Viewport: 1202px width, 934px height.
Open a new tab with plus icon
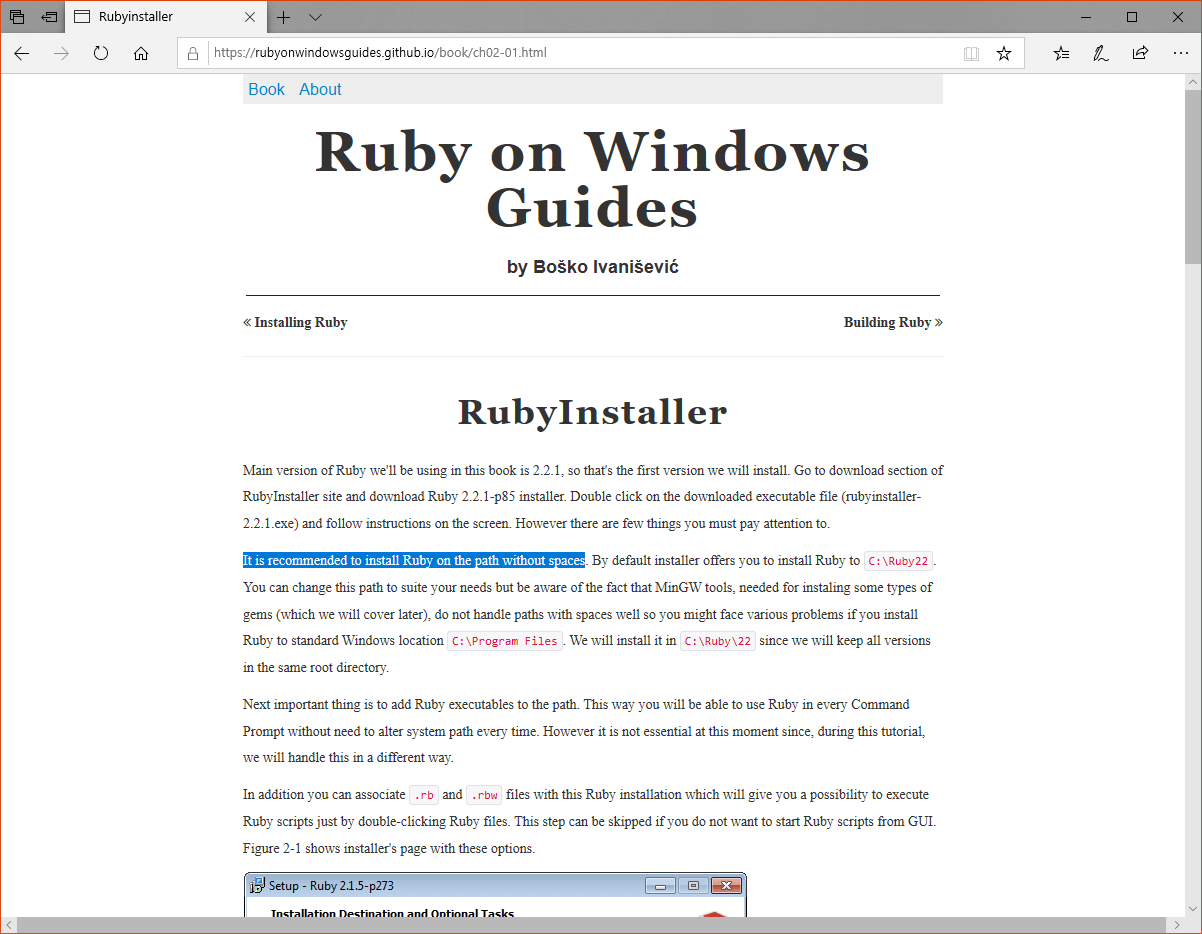coord(284,17)
